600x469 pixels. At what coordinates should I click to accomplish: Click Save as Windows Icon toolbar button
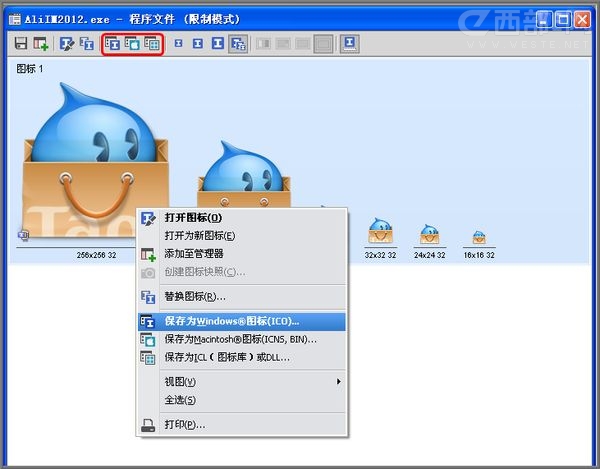pos(112,43)
